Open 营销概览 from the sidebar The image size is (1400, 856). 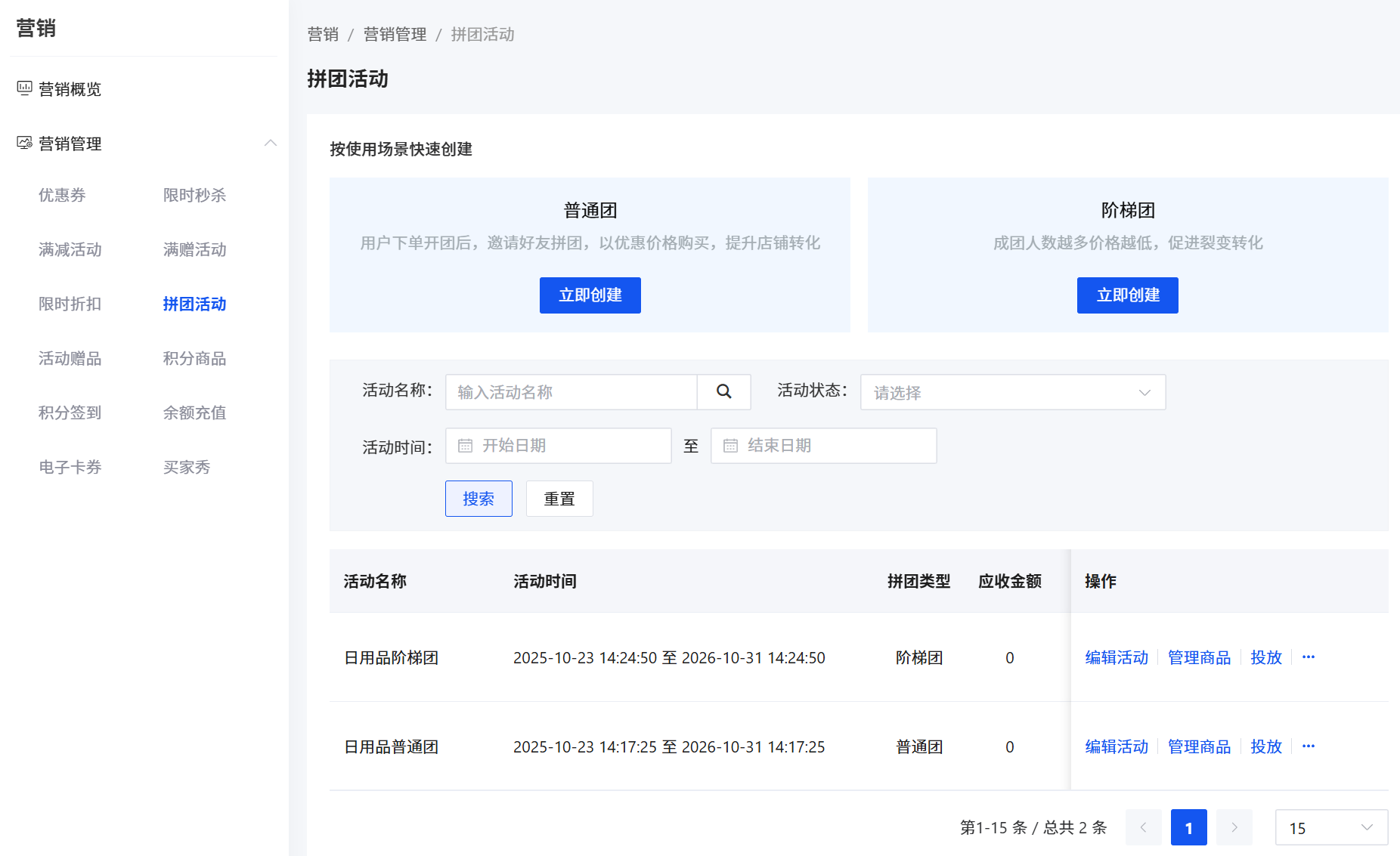(x=70, y=89)
